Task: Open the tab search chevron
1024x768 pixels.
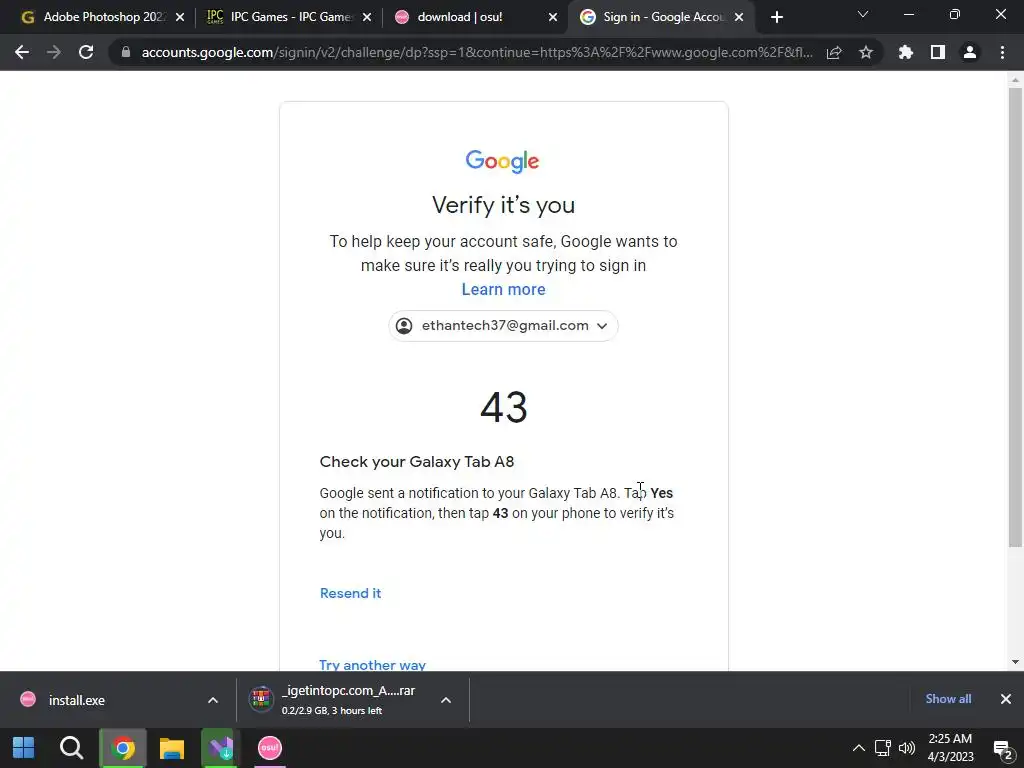Action: (863, 14)
